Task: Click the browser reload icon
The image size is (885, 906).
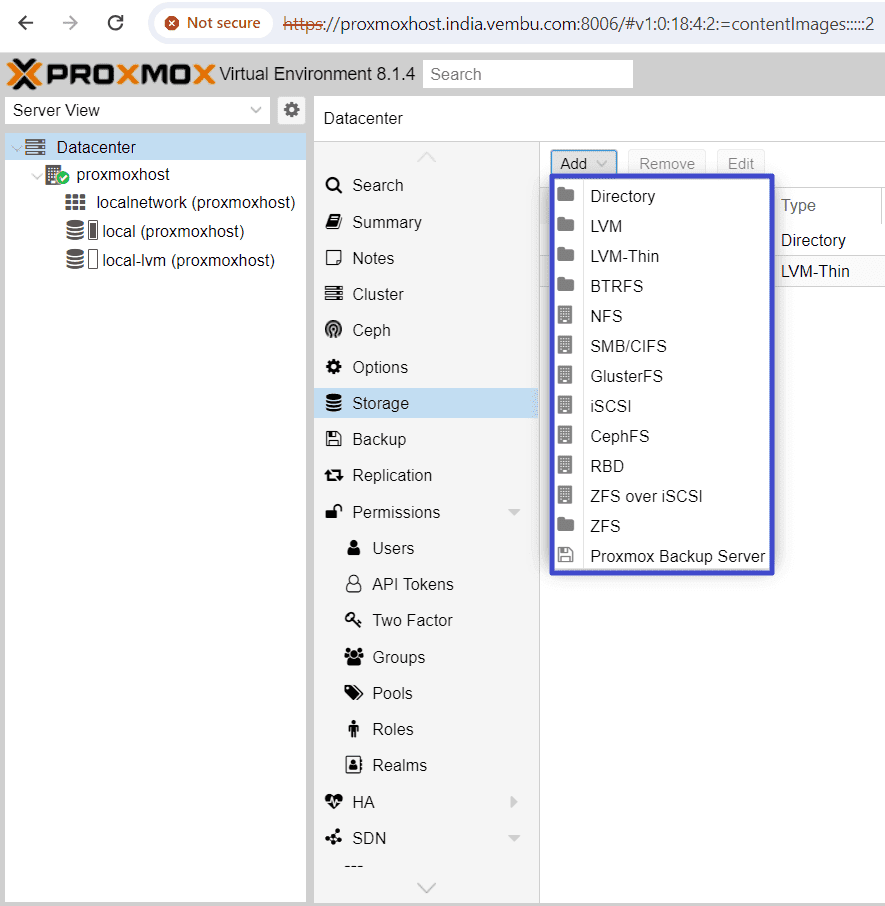Action: point(116,23)
